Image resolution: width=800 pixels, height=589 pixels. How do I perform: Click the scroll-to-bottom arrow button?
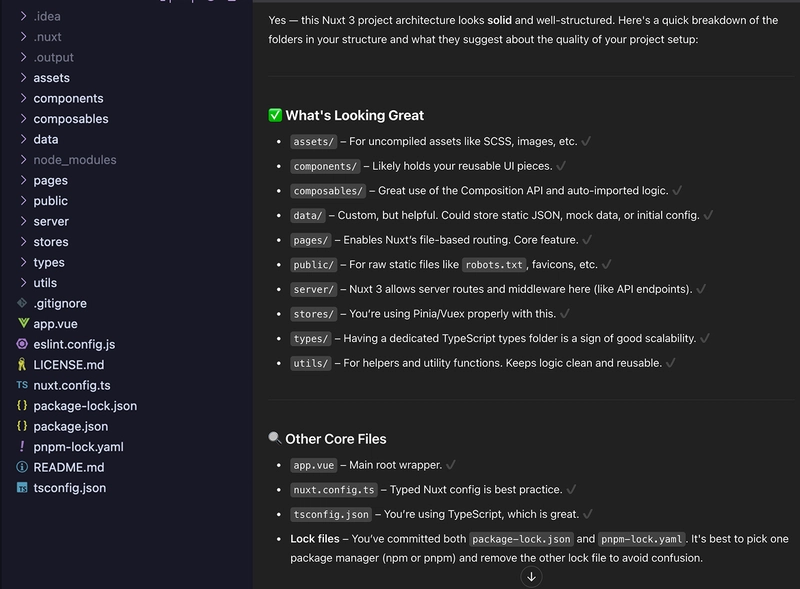[531, 577]
